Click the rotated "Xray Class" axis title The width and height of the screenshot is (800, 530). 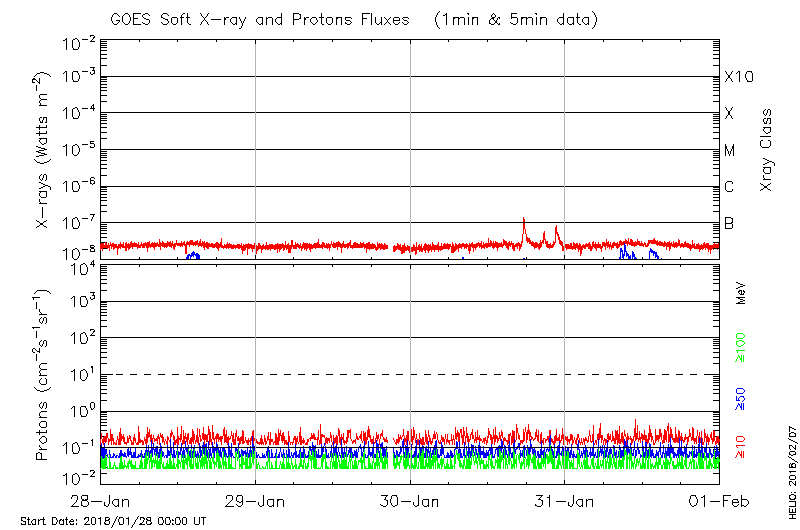coord(767,150)
